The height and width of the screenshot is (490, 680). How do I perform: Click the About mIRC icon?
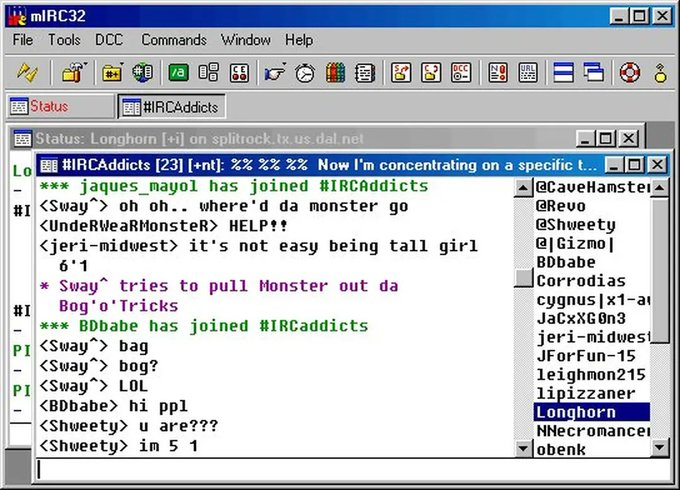(x=660, y=72)
